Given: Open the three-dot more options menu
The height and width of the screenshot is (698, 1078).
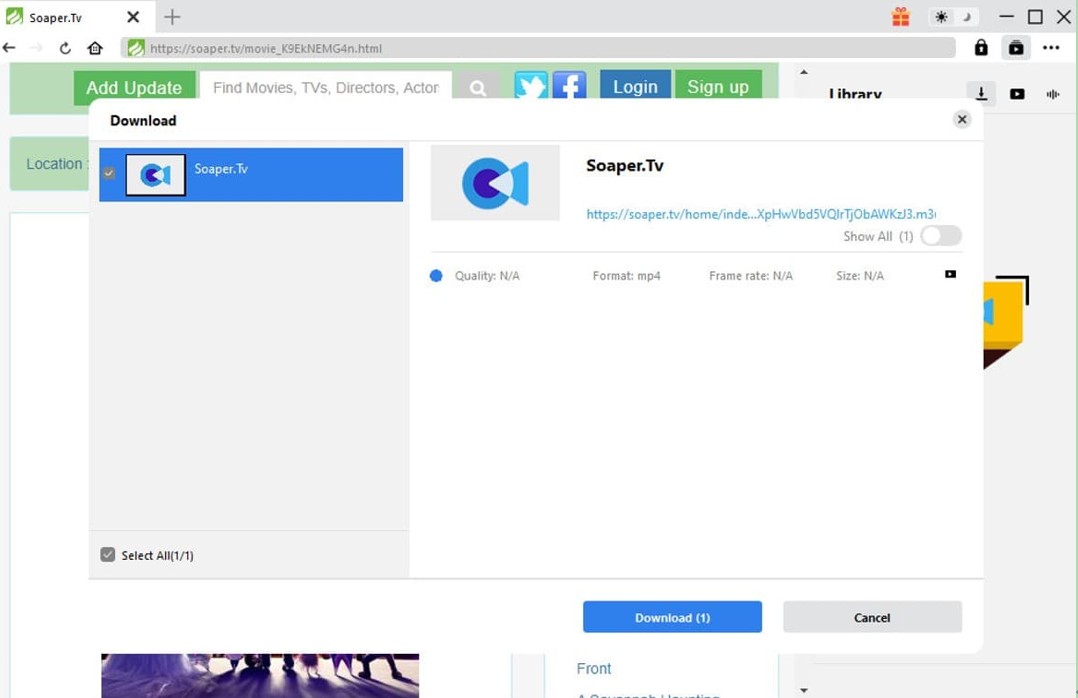Looking at the screenshot, I should point(1050,48).
